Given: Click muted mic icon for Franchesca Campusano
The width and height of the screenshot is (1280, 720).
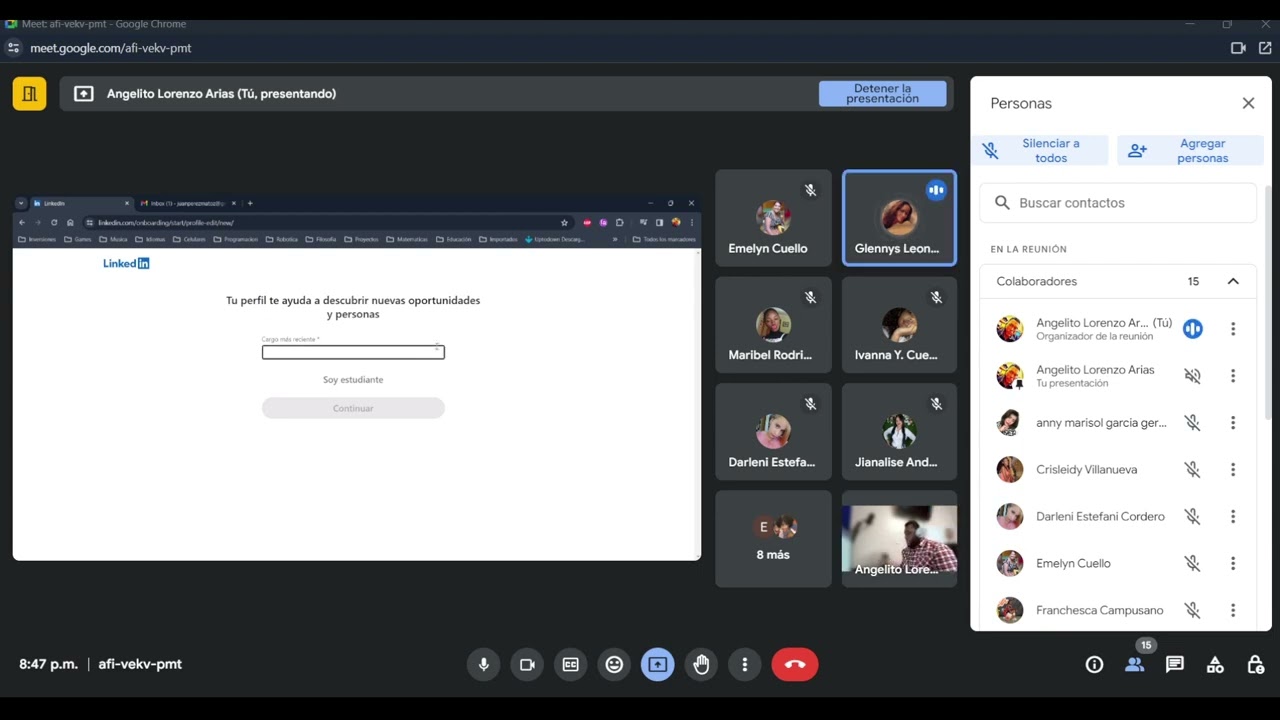Looking at the screenshot, I should coord(1192,610).
